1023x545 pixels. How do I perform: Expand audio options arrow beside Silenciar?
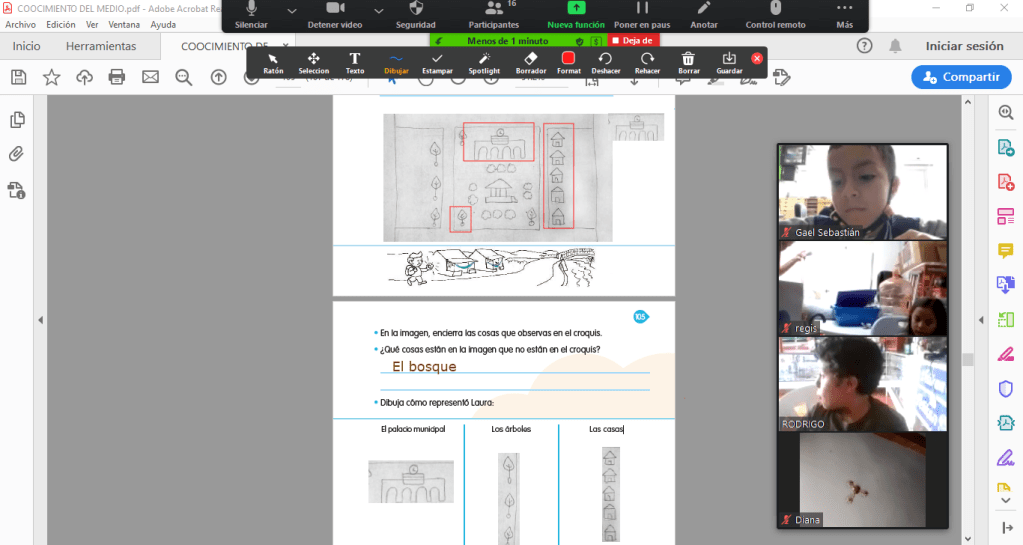click(292, 9)
